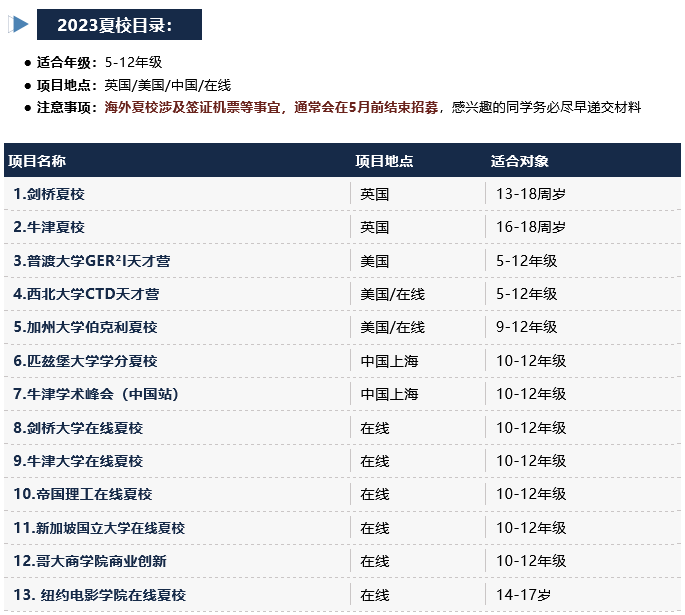Click the 14-17岁 age cell

523,595
